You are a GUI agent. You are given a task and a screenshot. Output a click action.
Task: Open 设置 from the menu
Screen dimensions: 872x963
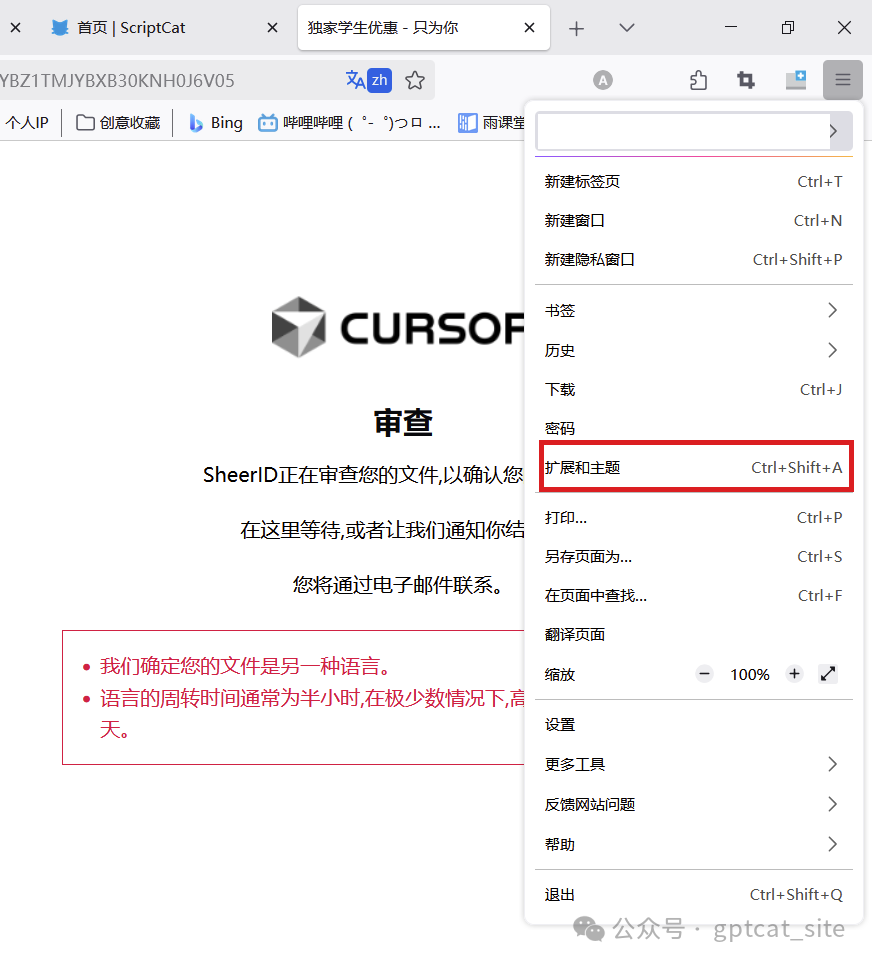(694, 725)
